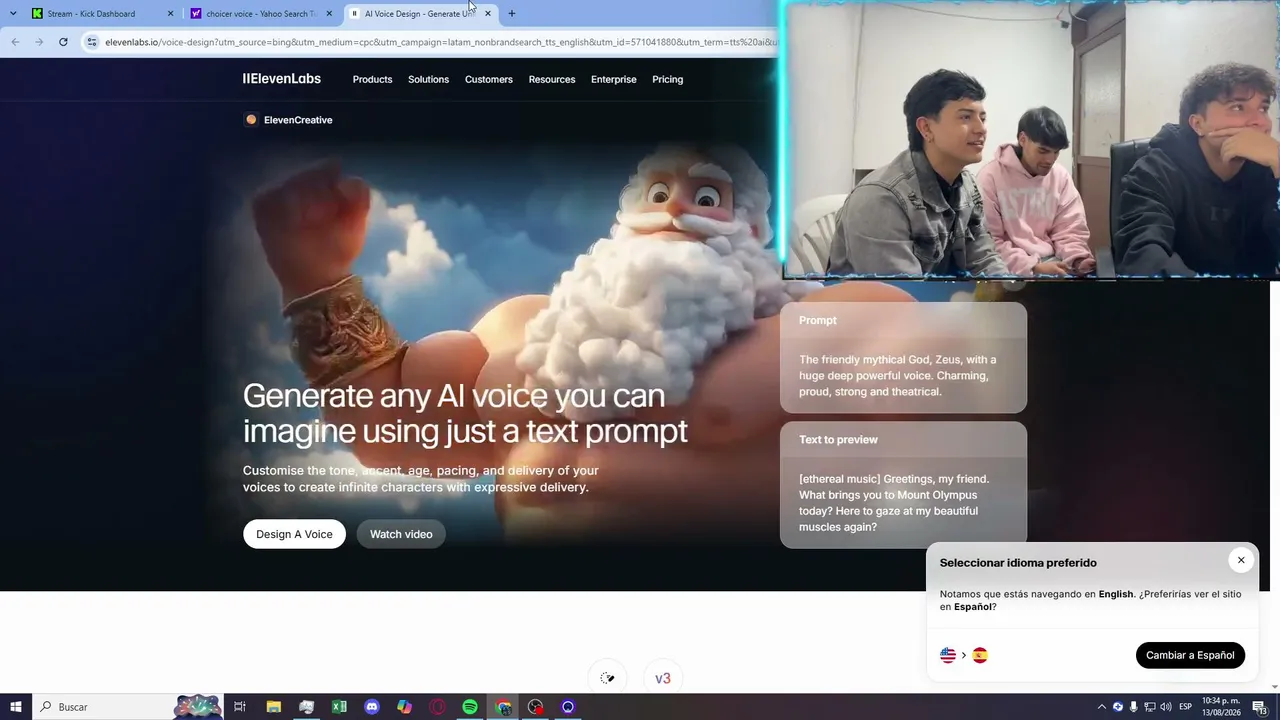Viewport: 1280px width, 720px height.
Task: Click the orange ElevenCreative badge icon
Action: click(251, 120)
